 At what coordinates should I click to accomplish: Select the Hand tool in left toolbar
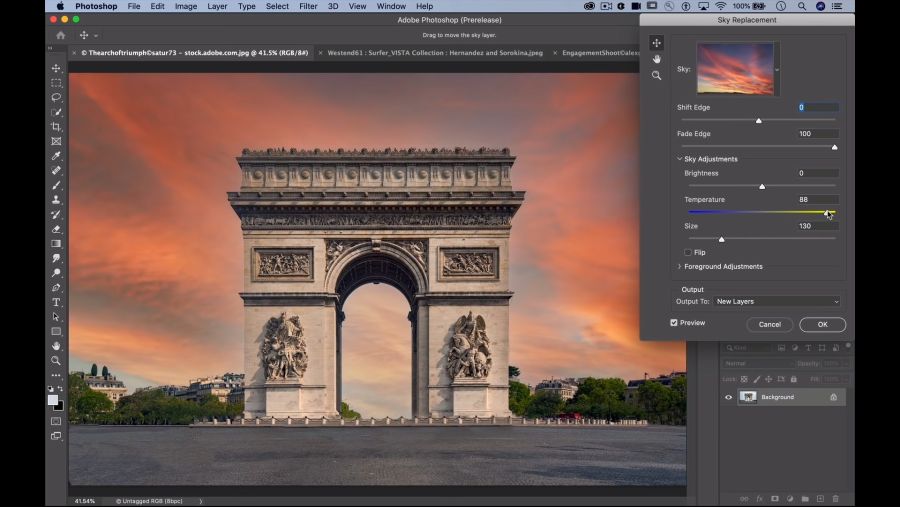click(56, 346)
